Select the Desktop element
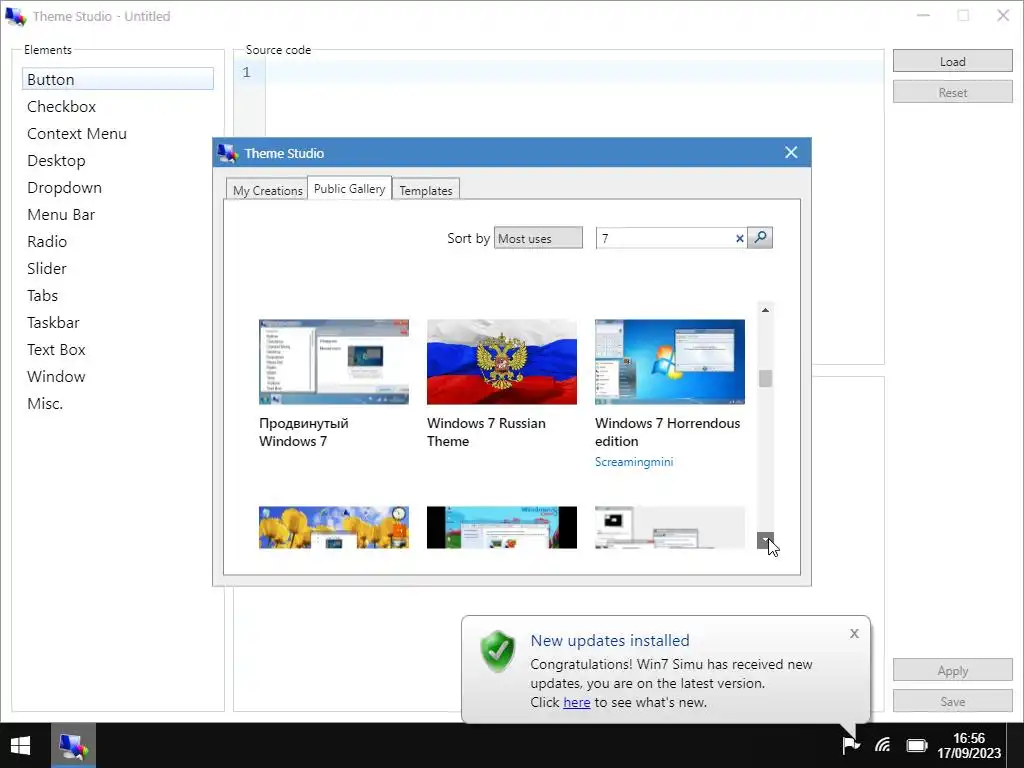This screenshot has height=768, width=1024. click(x=118, y=160)
